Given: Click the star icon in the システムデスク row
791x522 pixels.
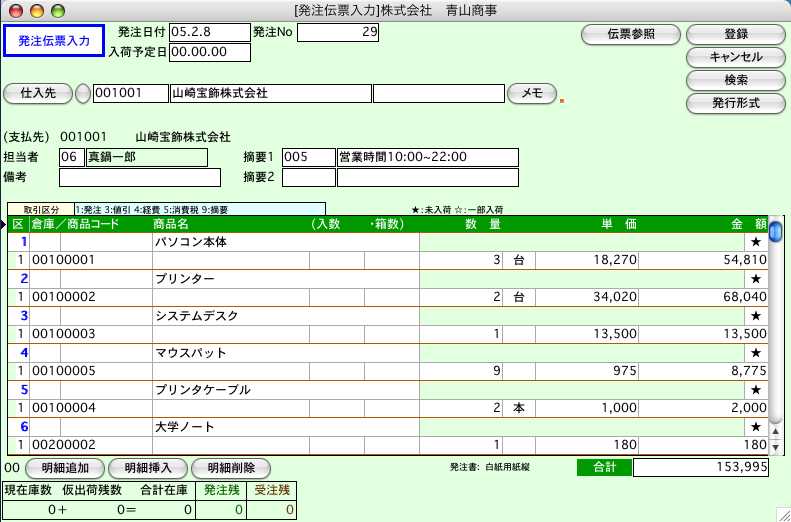Looking at the screenshot, I should pos(756,316).
